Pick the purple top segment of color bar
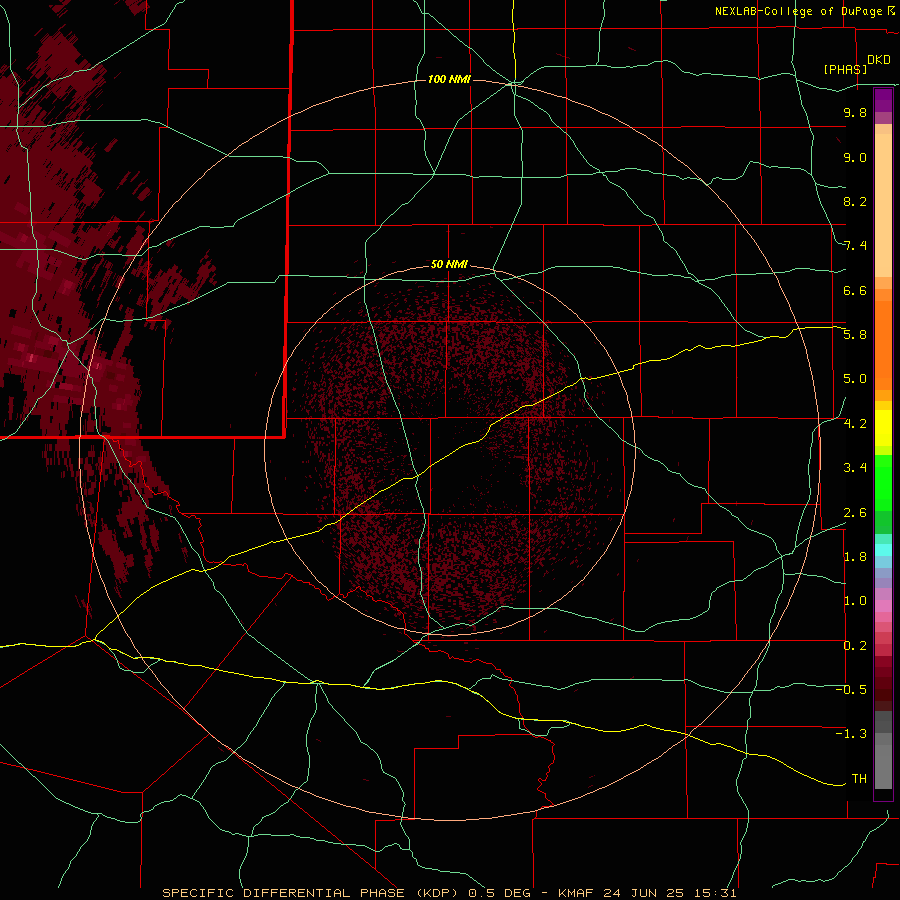900x900 pixels. (883, 100)
